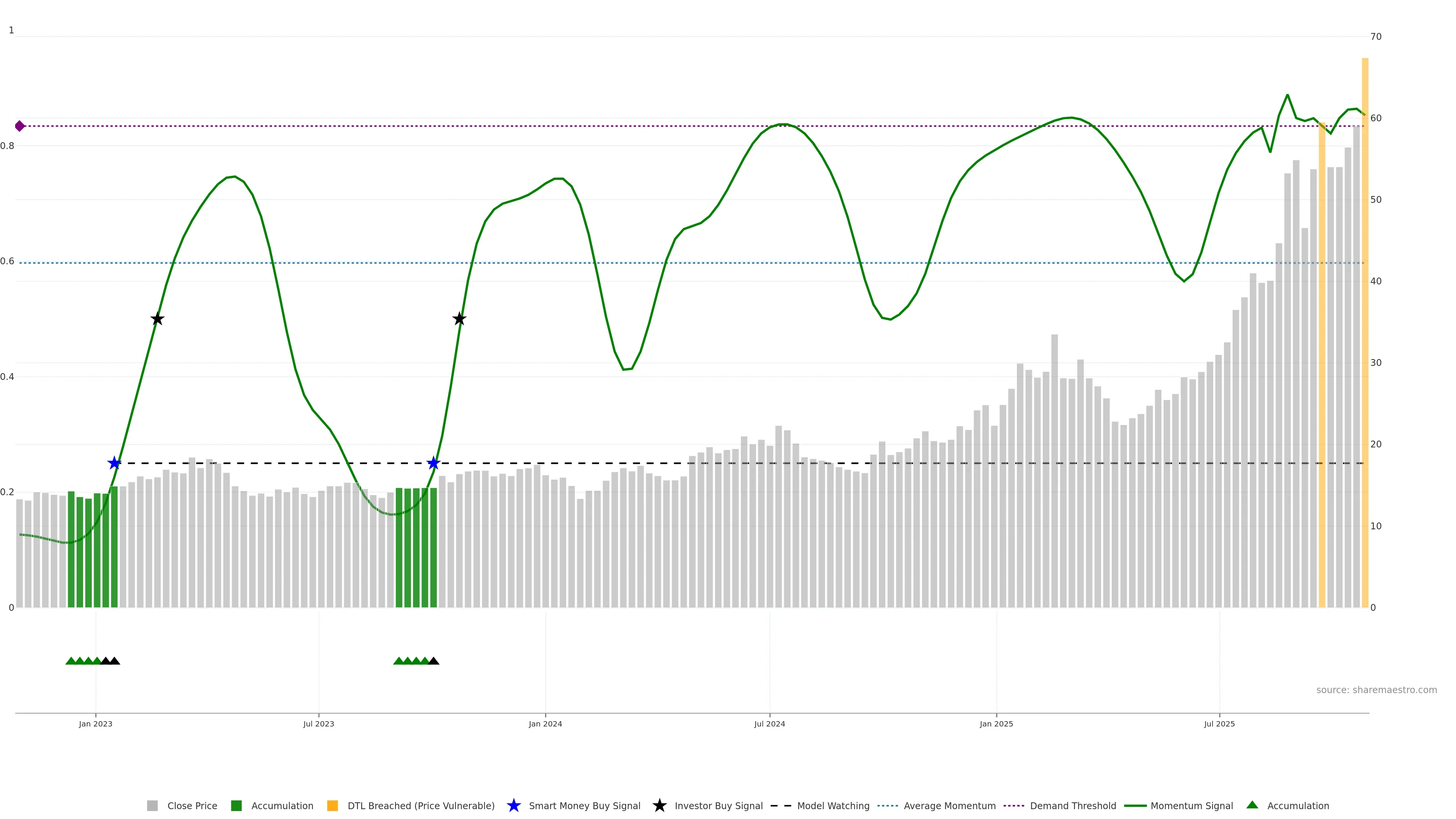Click the second blue star near Oct 2023
1456x819 pixels.
(x=433, y=463)
